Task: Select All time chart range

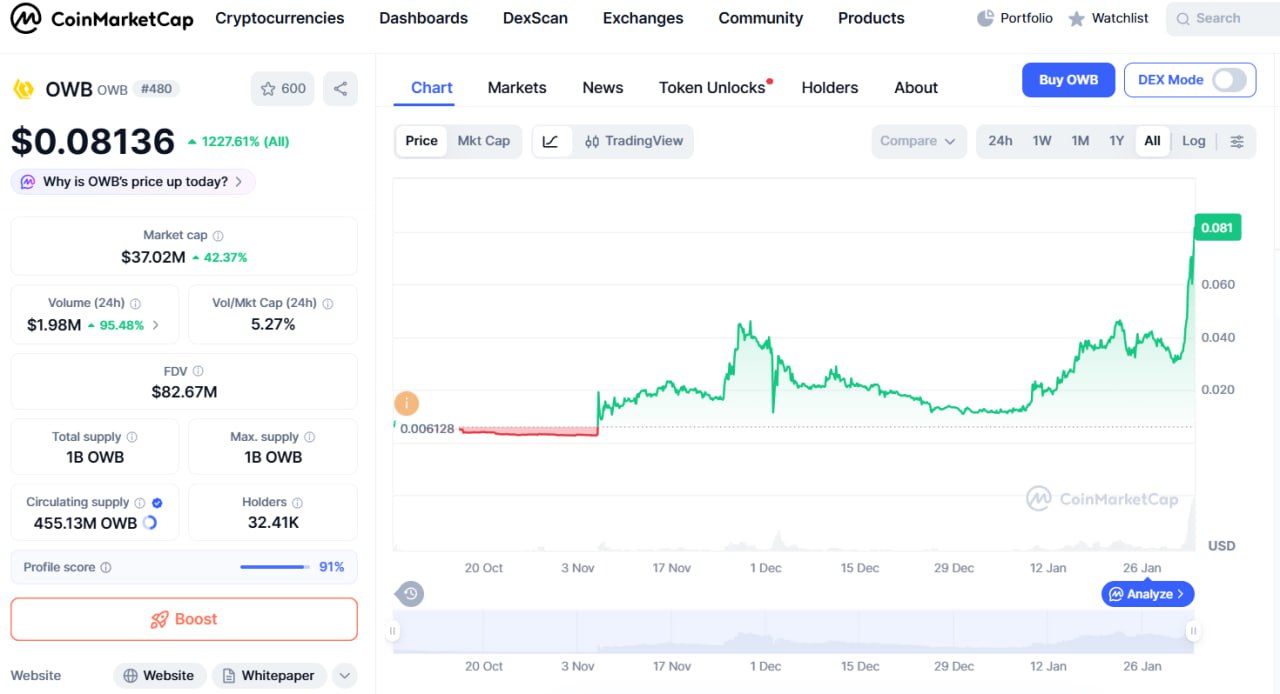Action: (1152, 141)
